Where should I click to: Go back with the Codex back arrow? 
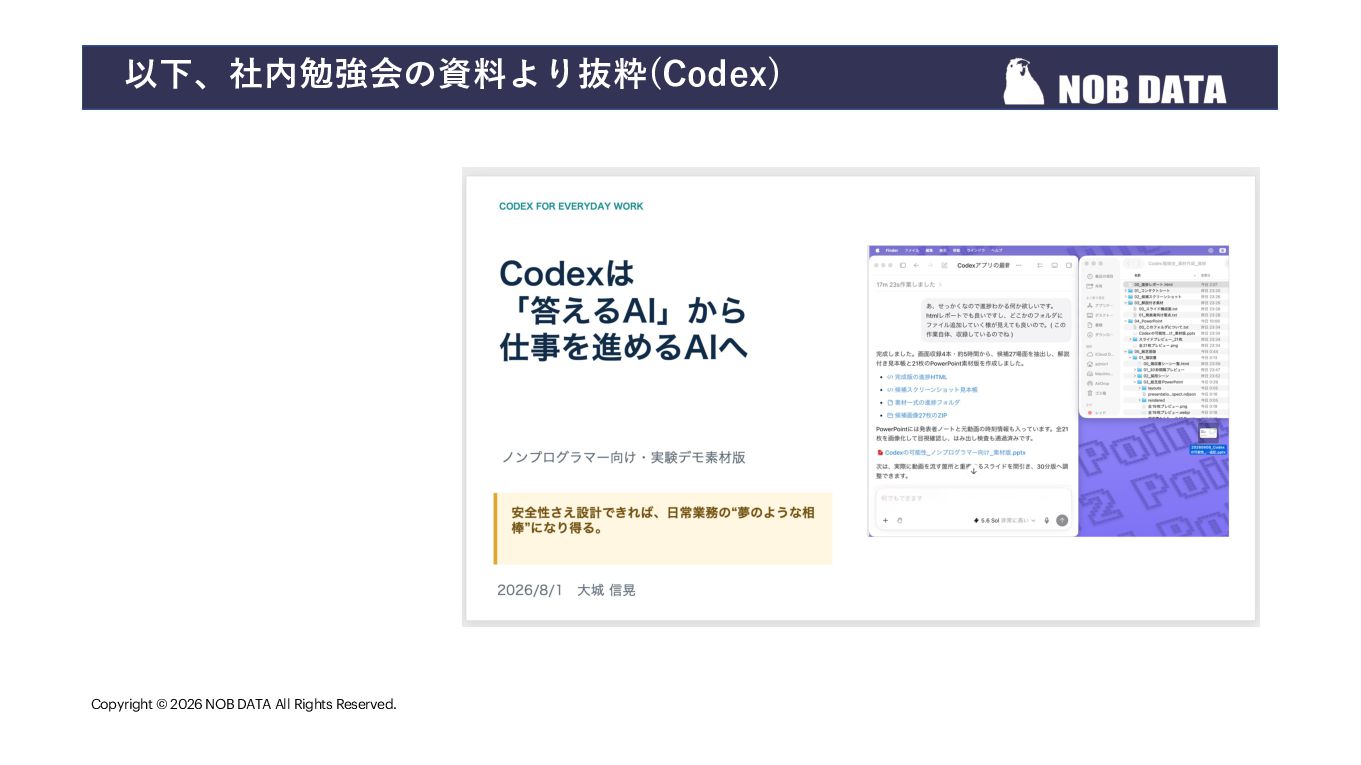coord(917,265)
